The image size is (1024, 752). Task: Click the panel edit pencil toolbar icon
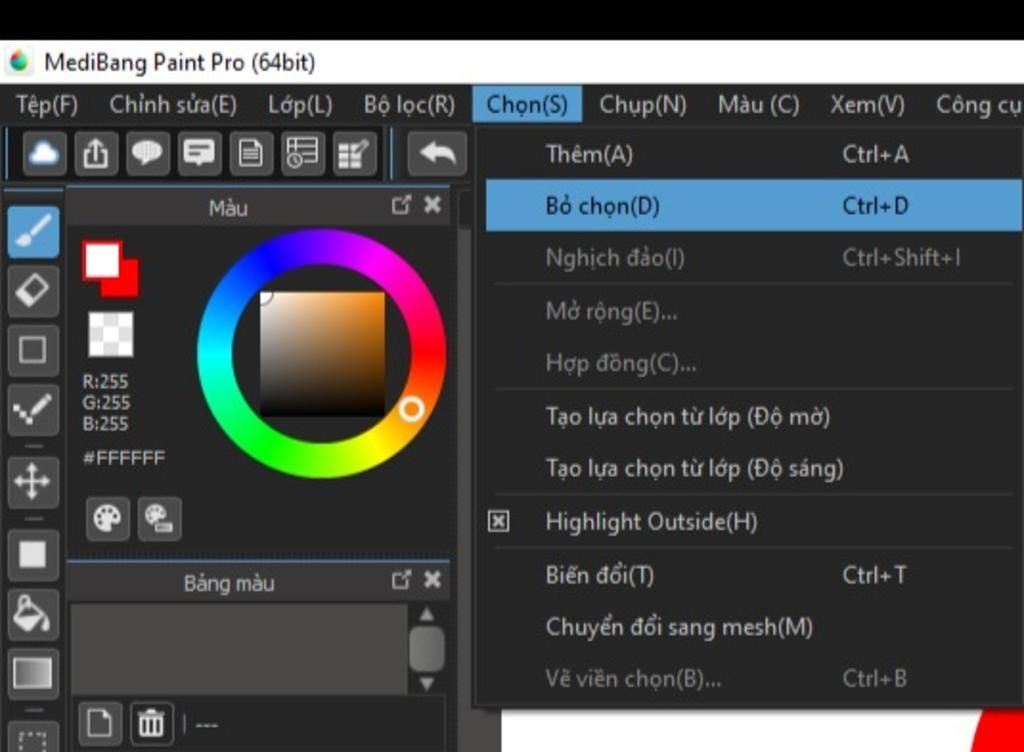(x=355, y=154)
